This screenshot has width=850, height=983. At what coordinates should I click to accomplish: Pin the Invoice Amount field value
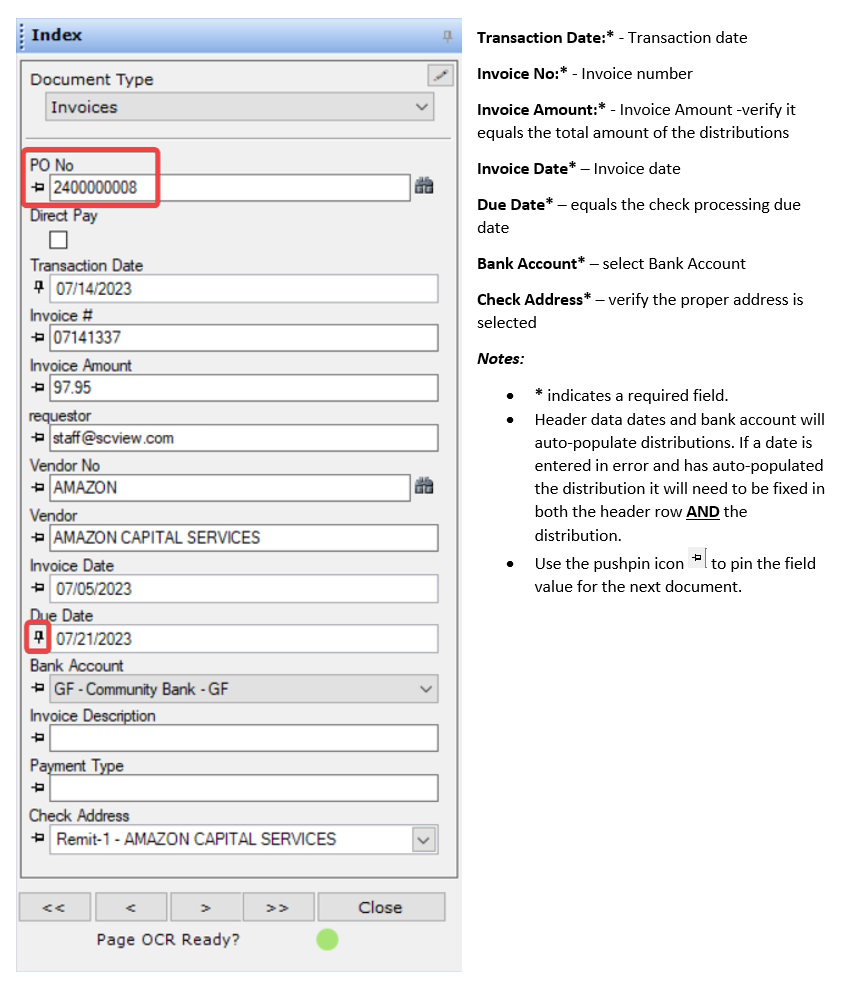point(39,388)
